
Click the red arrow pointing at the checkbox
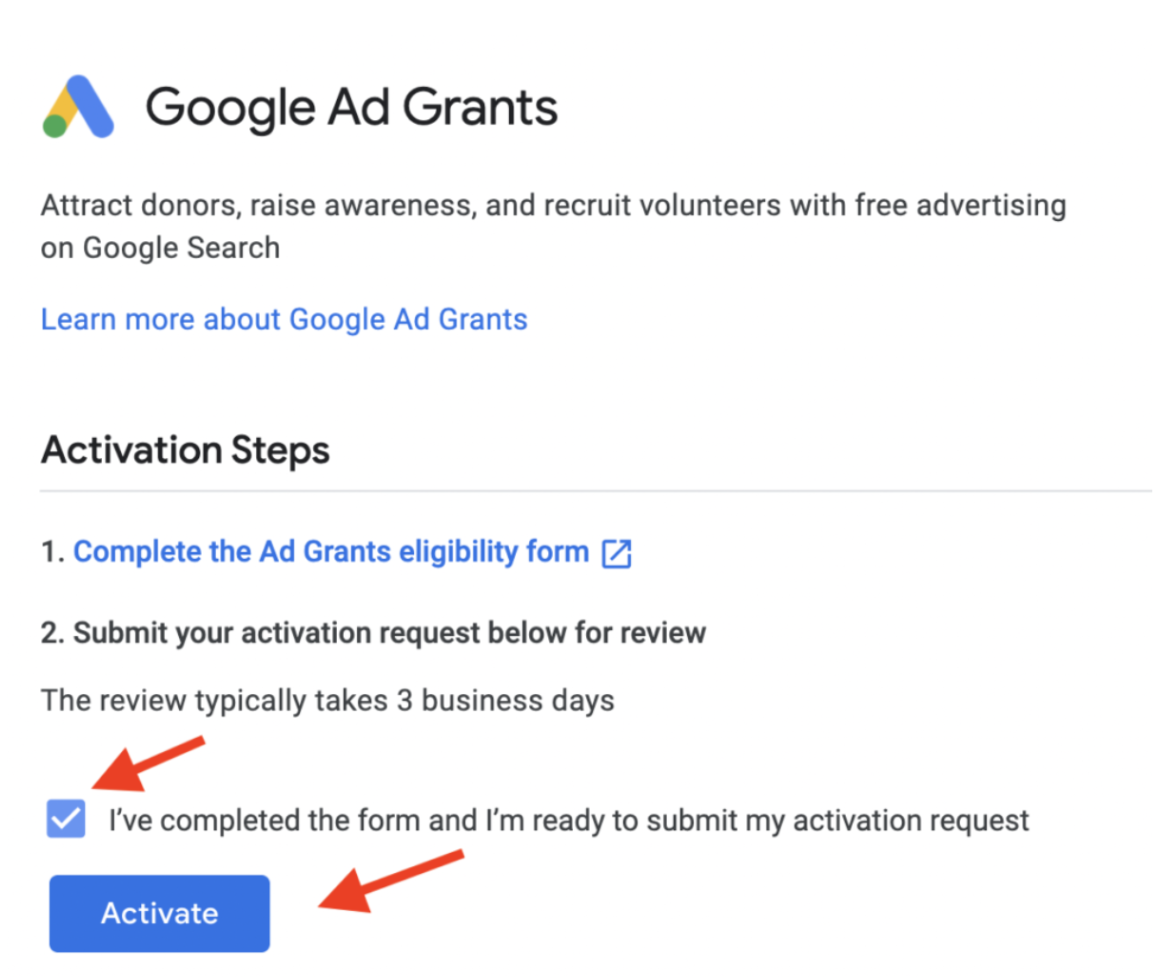click(x=147, y=762)
